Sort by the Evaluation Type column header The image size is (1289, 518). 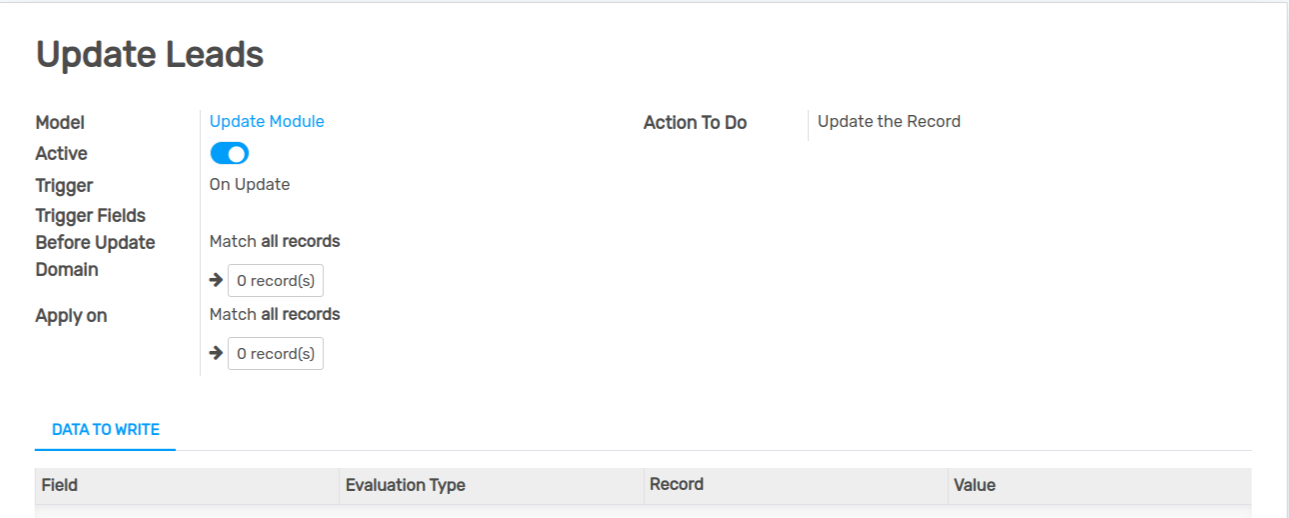coord(491,485)
